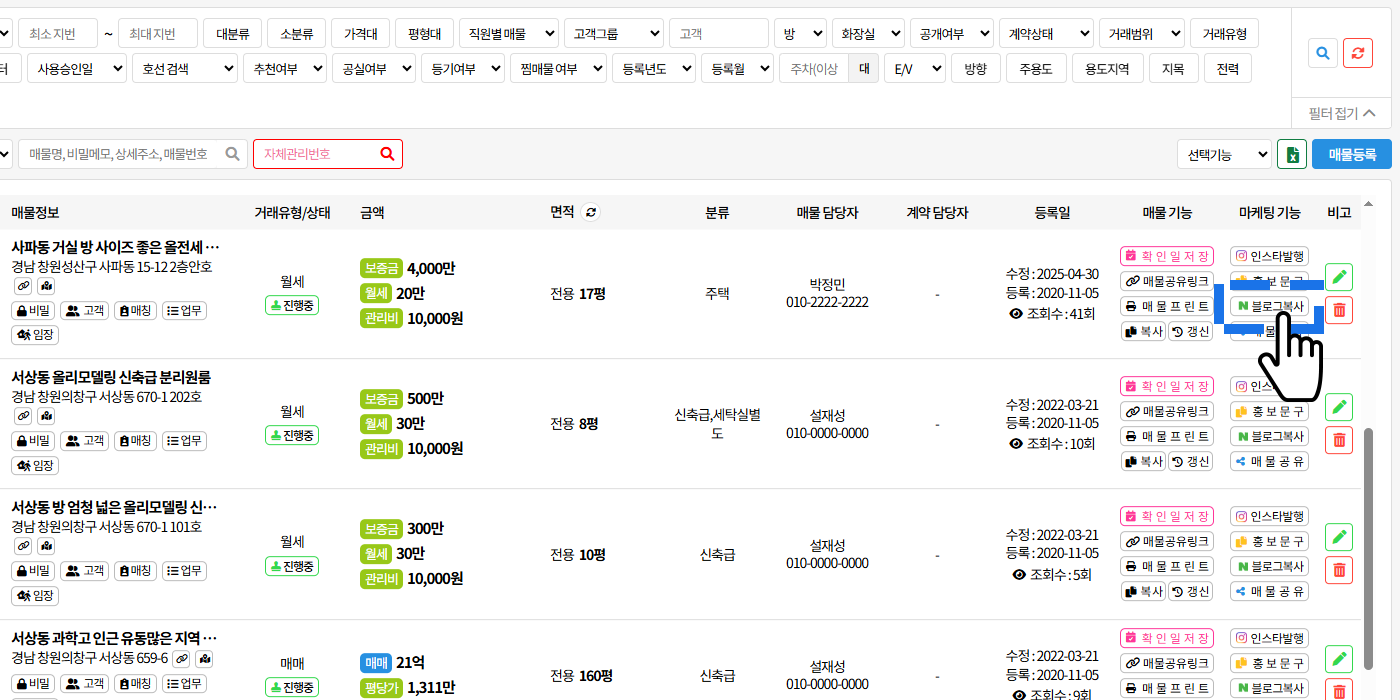Click the 주용도 filter button

pyautogui.click(x=1036, y=68)
